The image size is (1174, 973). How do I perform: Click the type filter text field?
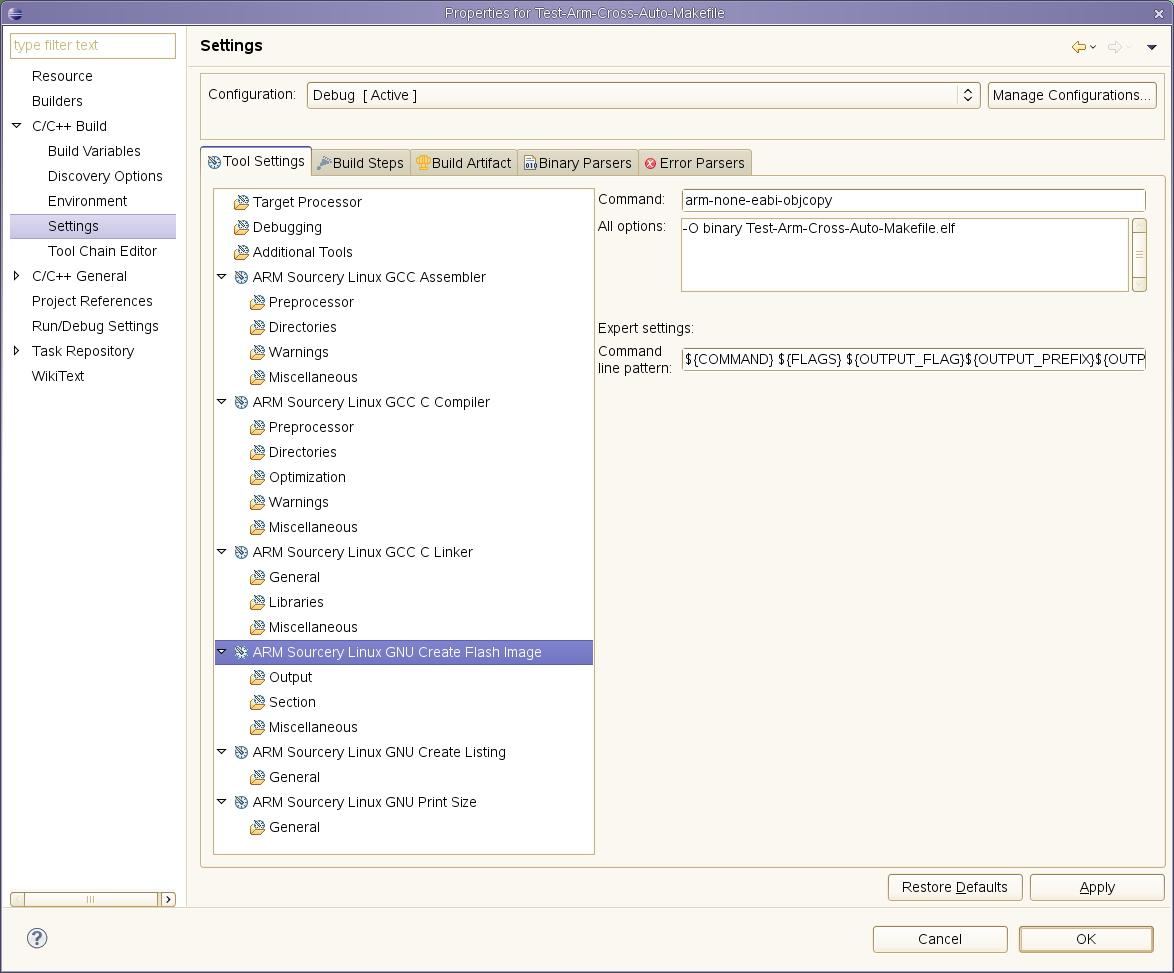pos(93,46)
